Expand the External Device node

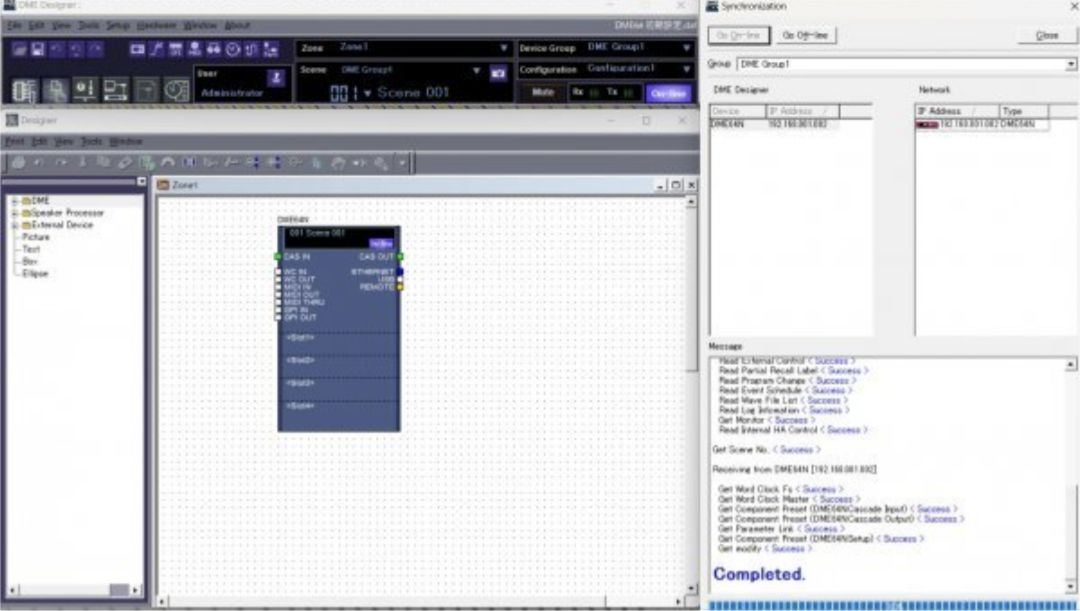tap(14, 225)
